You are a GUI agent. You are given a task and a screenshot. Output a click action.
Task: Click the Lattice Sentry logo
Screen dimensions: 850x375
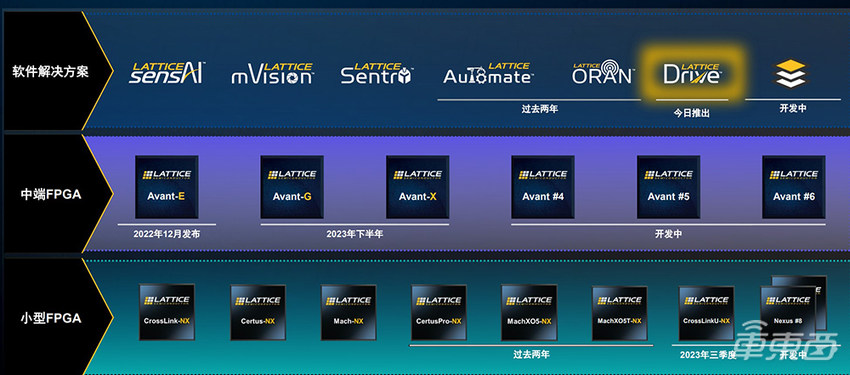click(377, 74)
